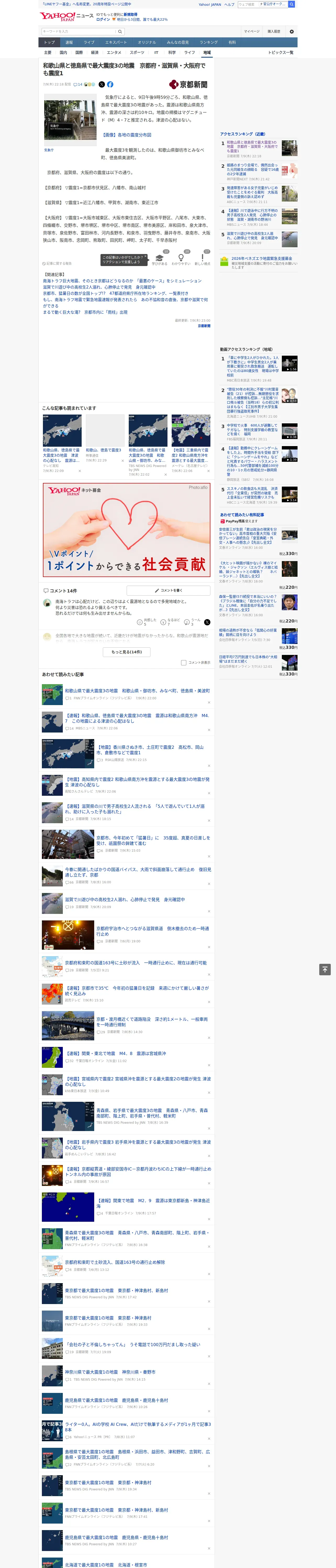Click the news keyword search input field
Screen dimensions: 336x1568
click(79, 32)
